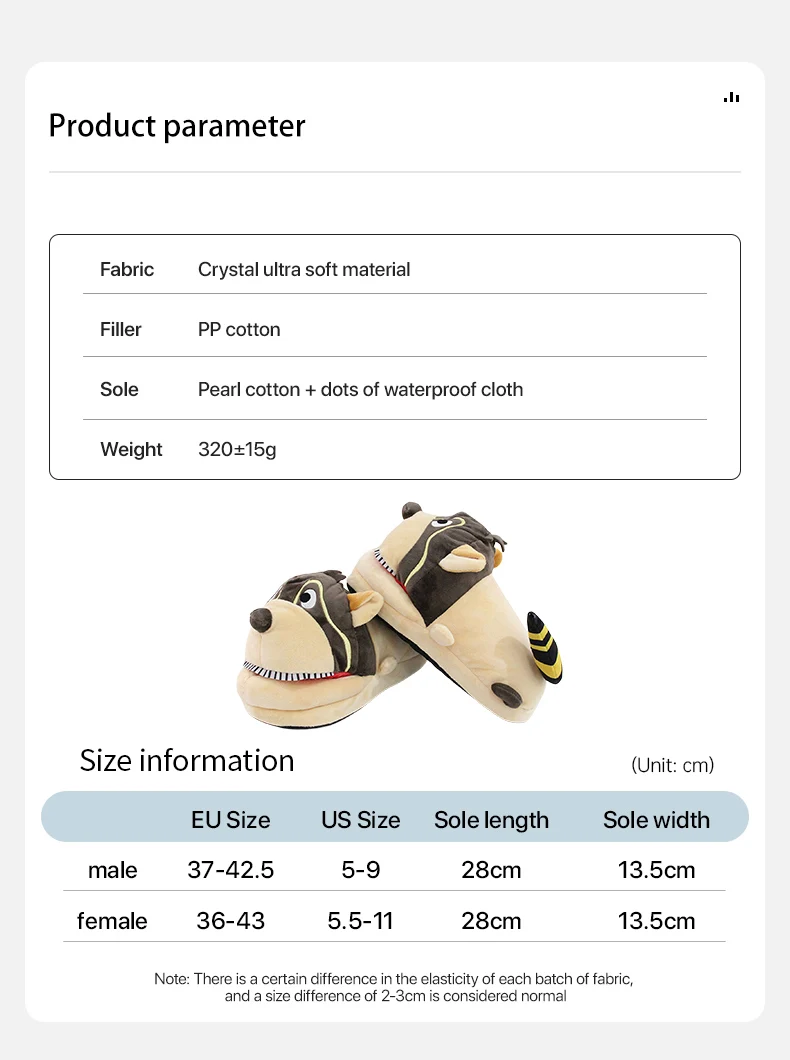The height and width of the screenshot is (1060, 790).
Task: Select the Filler row label
Action: click(x=121, y=329)
